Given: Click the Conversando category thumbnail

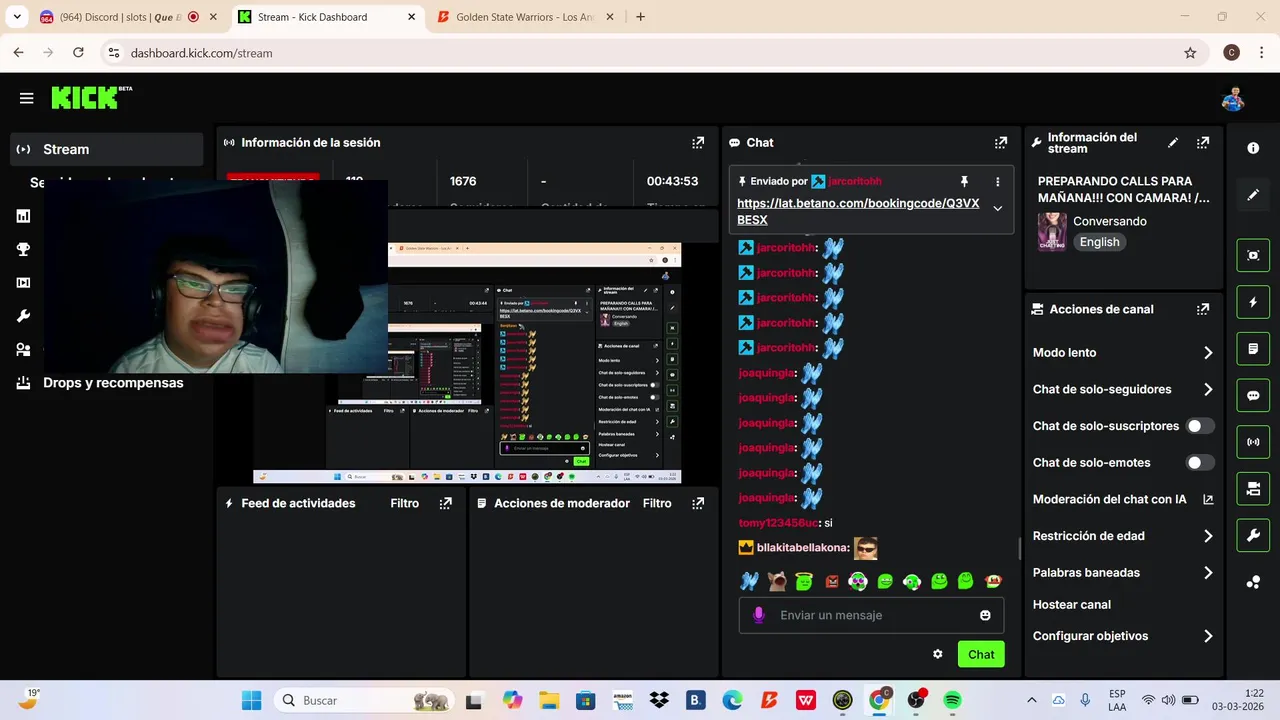Looking at the screenshot, I should point(1052,231).
